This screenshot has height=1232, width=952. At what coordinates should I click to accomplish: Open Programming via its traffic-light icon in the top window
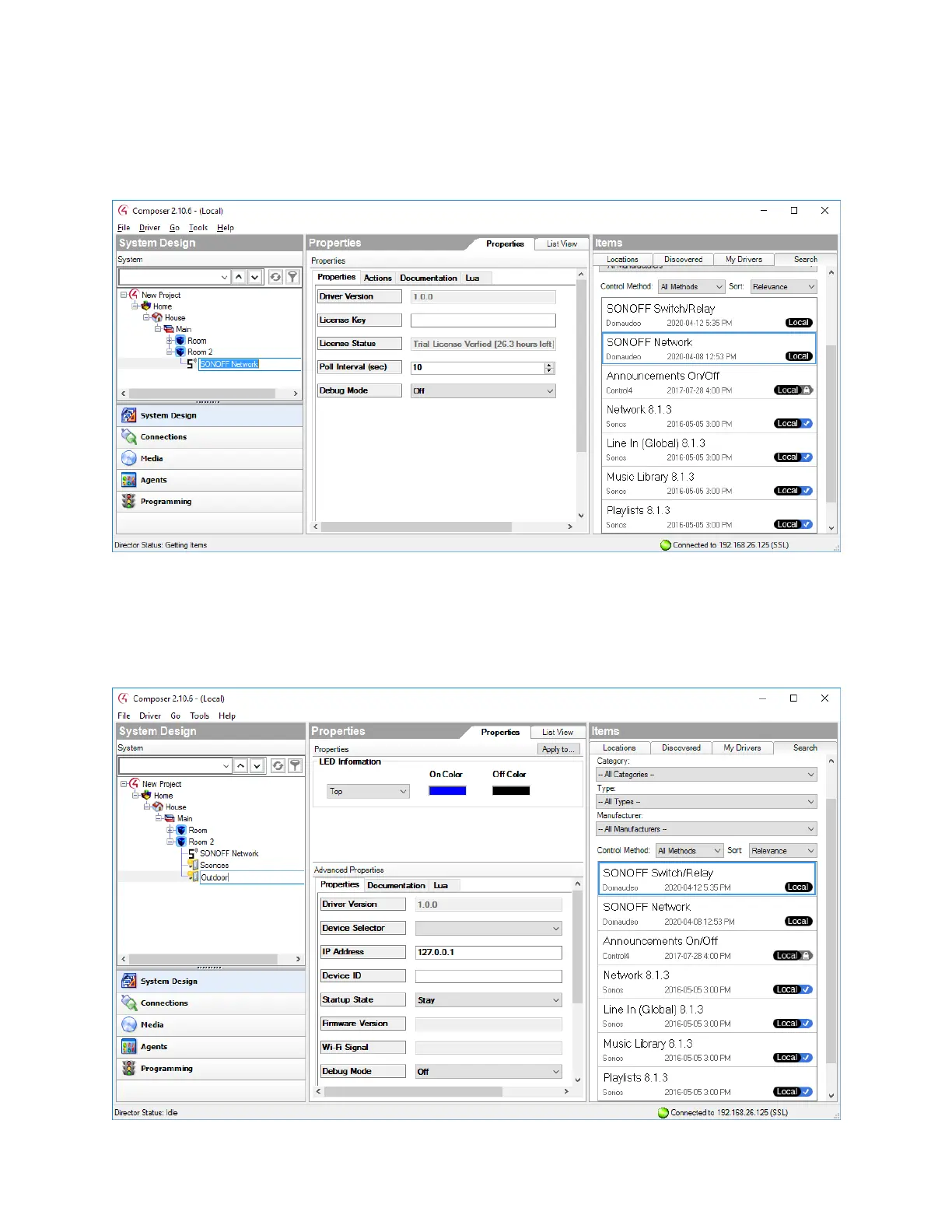[129, 502]
